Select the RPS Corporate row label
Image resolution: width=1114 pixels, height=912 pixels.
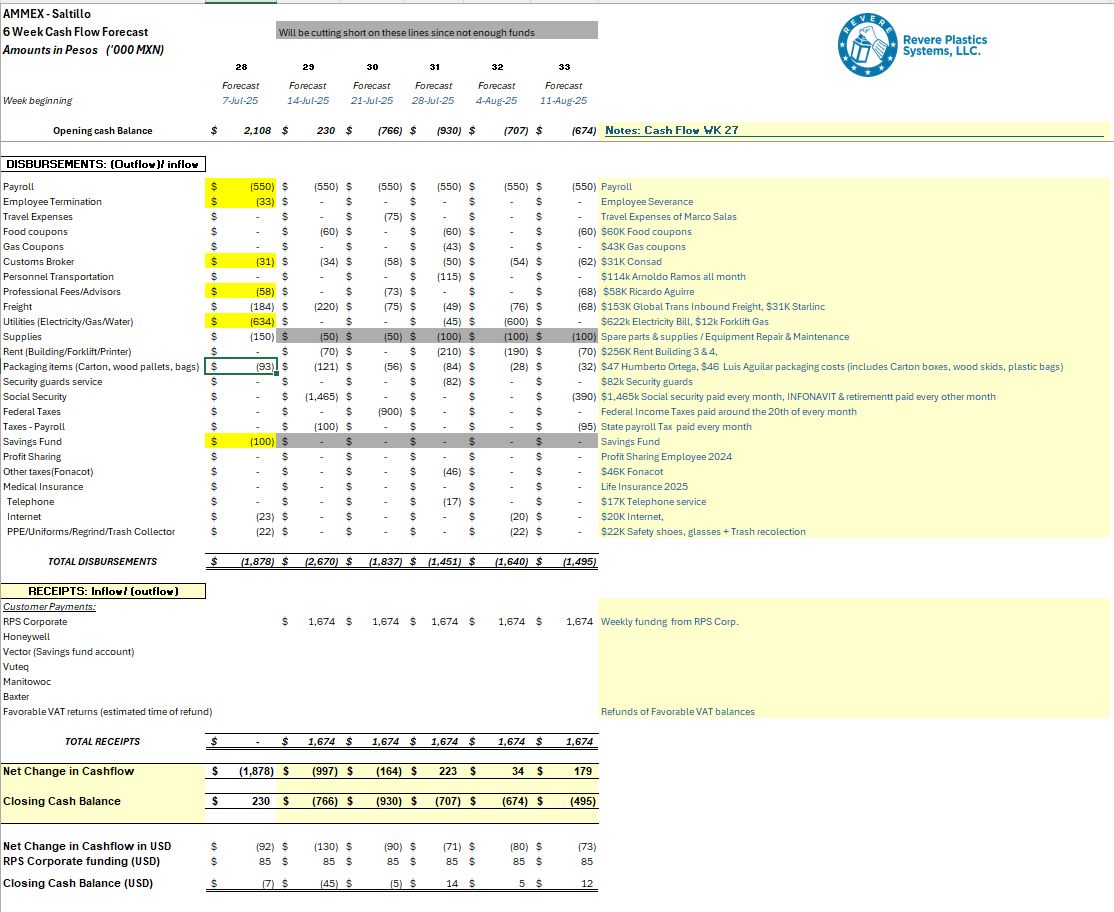click(x=36, y=622)
